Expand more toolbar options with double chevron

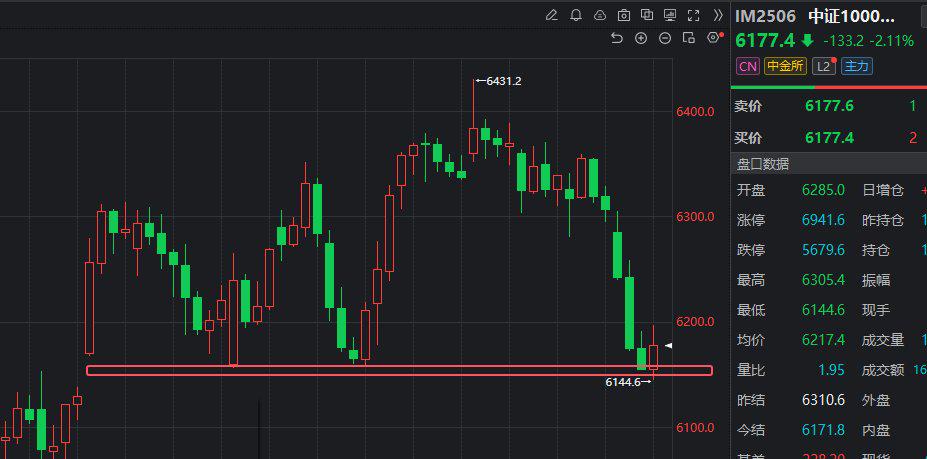point(717,15)
